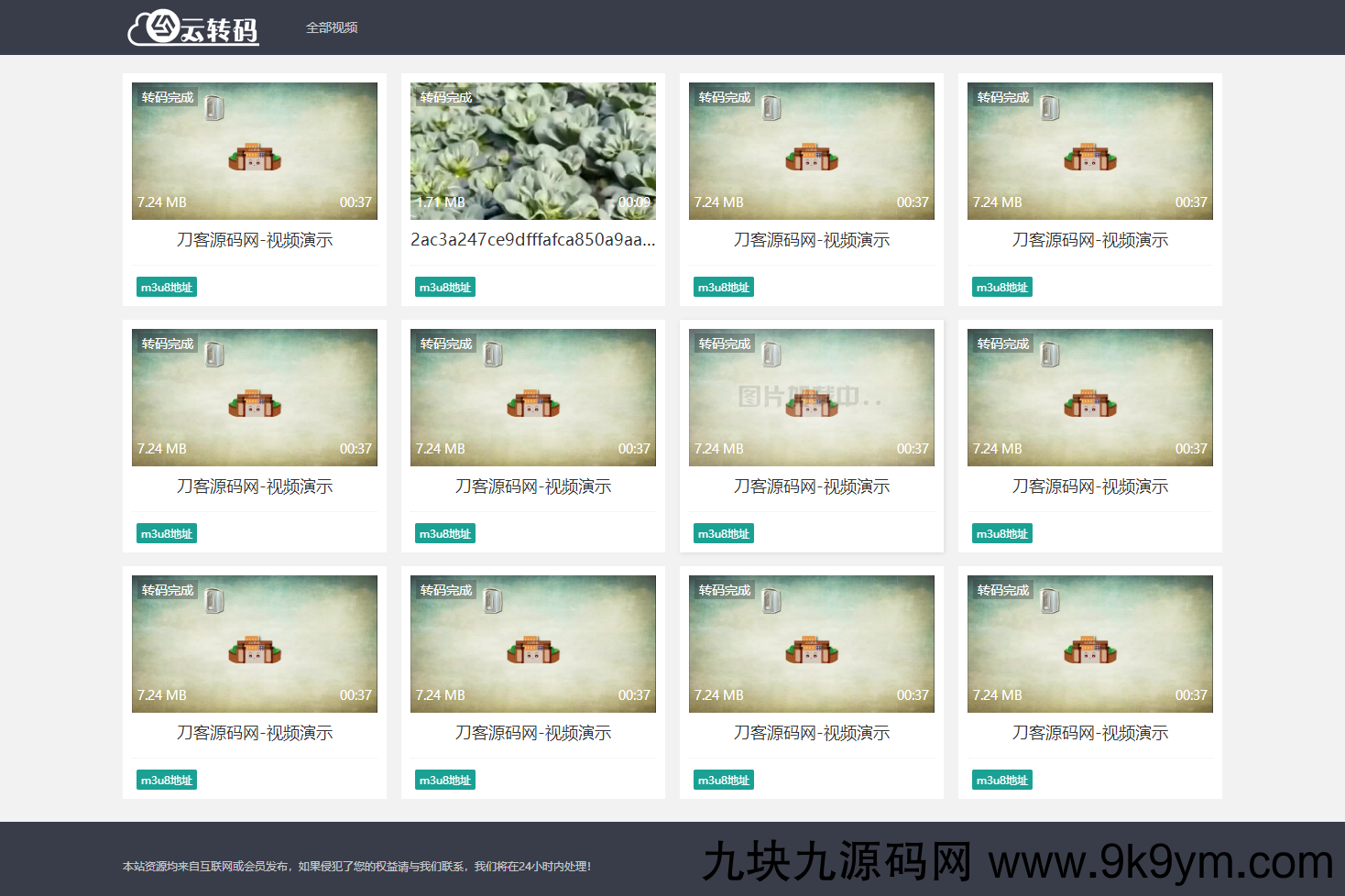Click the 00:09 duration label on cabbage thumbnail
Screen dimensions: 1345x896
coord(634,202)
